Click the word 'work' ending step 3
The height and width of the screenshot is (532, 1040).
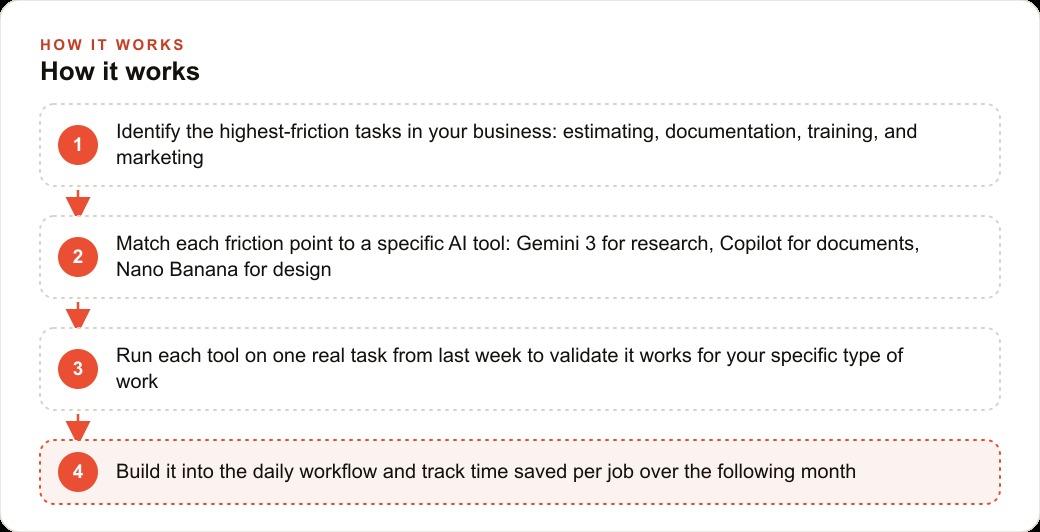(x=137, y=381)
